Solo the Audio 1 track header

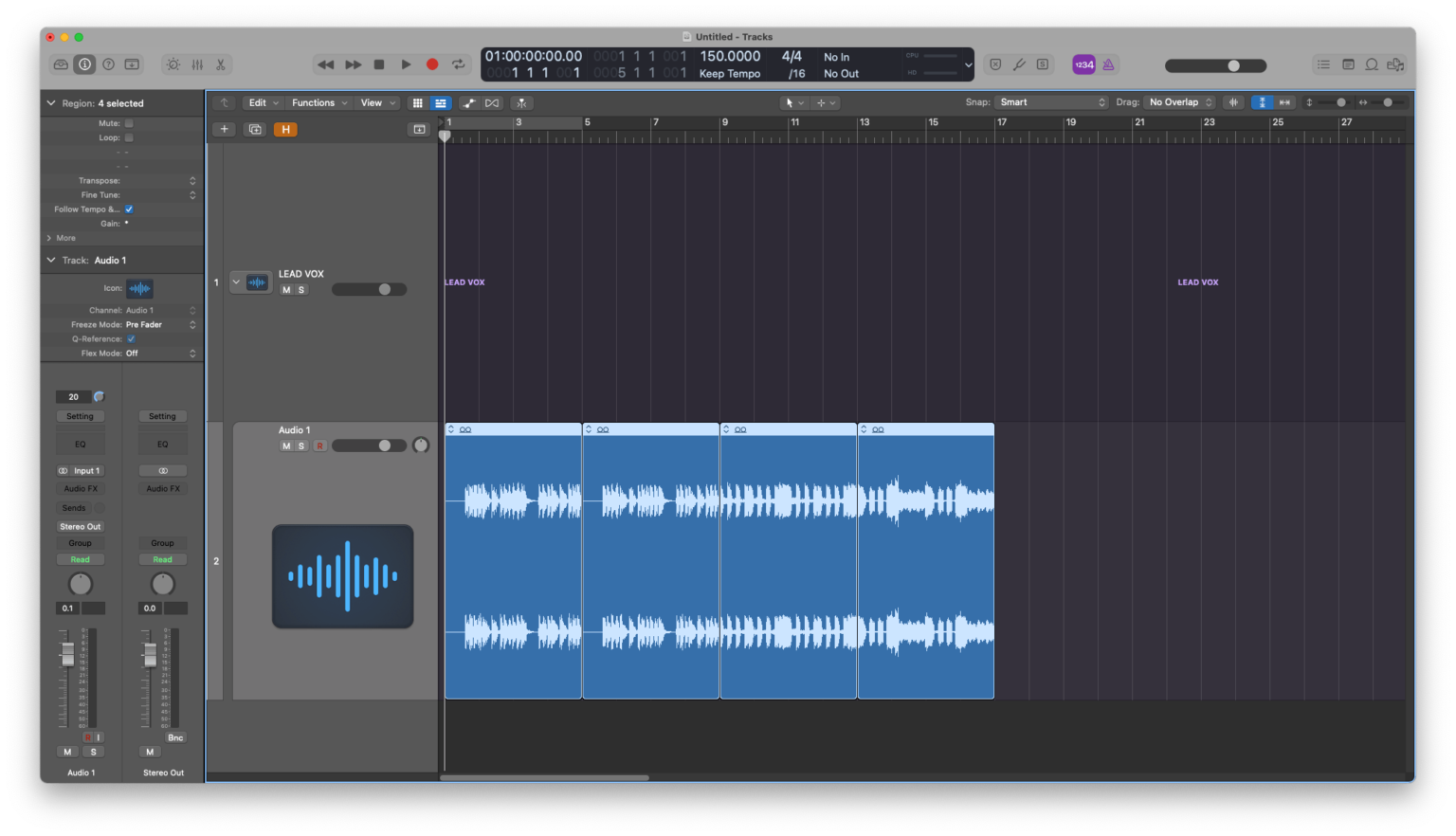pyautogui.click(x=301, y=445)
